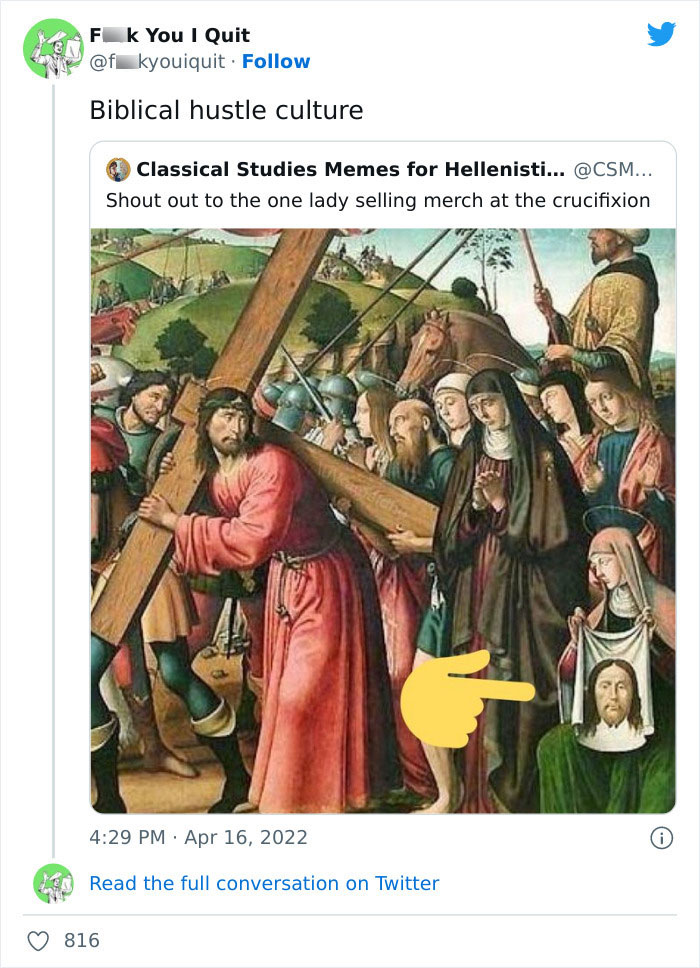The height and width of the screenshot is (968, 700).
Task: Click the "Biblical hustle culture" tweet text
Action: coord(226,110)
